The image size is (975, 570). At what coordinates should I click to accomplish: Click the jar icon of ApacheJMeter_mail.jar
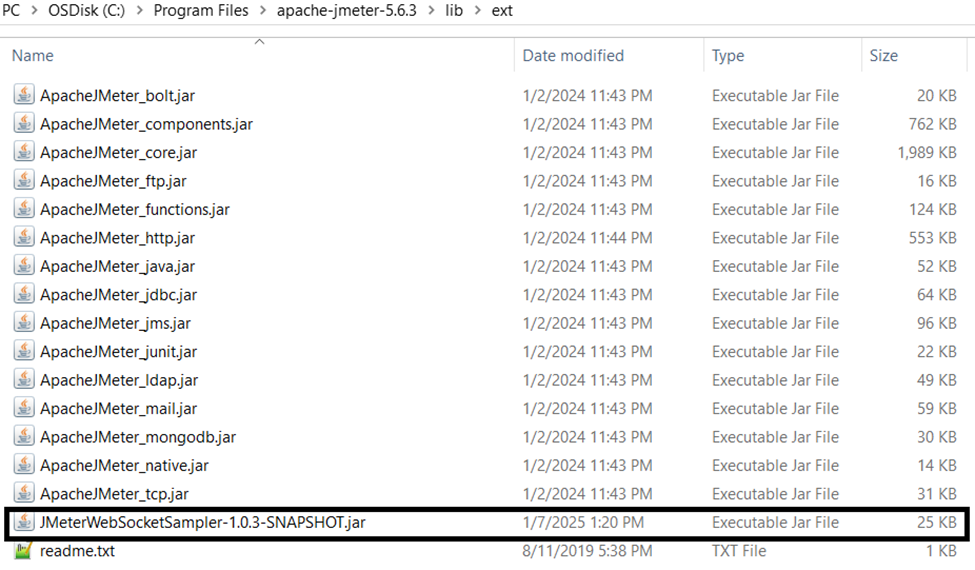24,408
